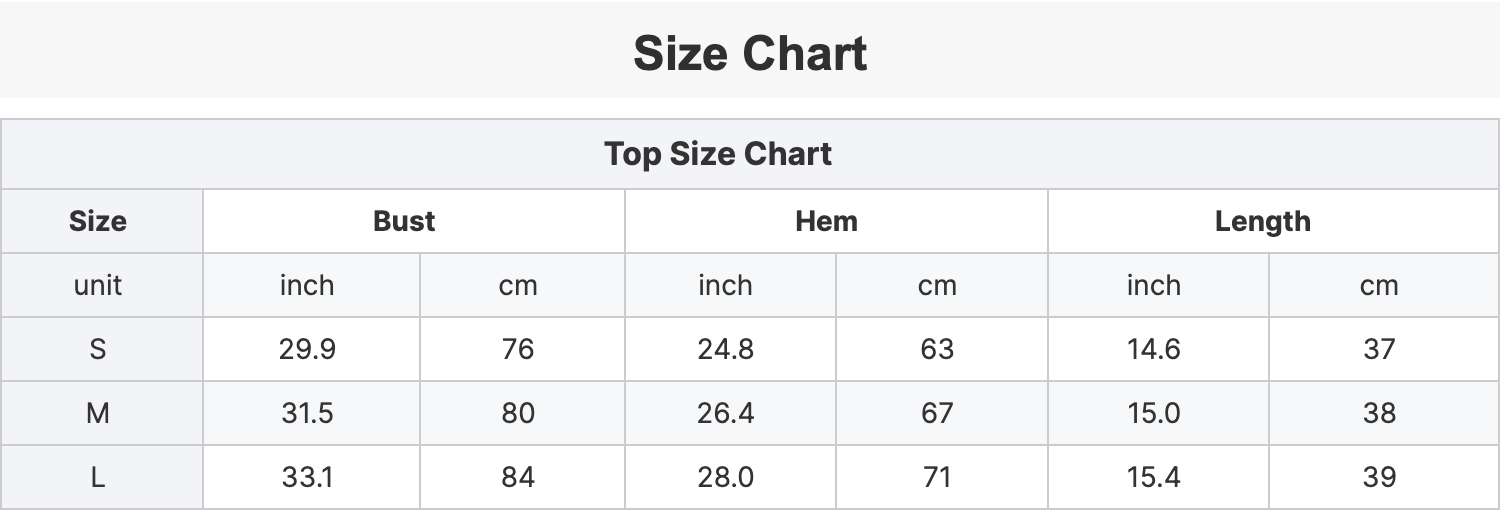The image size is (1512, 510).
Task: Select the S size row label
Action: pos(98,349)
